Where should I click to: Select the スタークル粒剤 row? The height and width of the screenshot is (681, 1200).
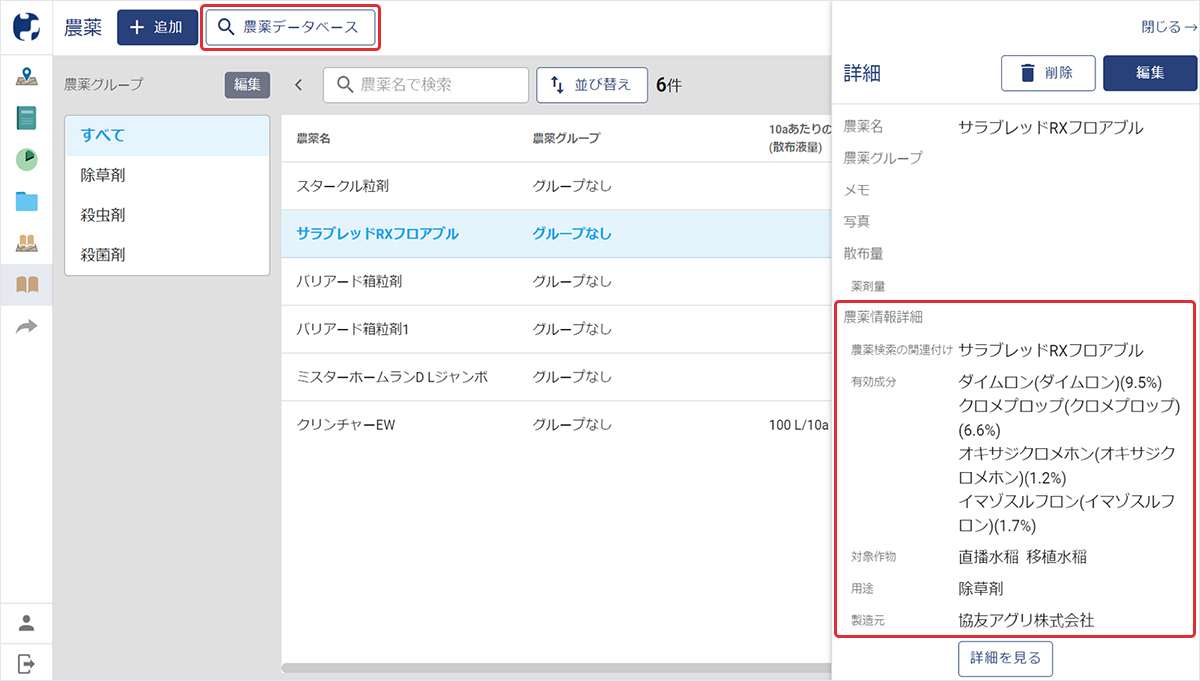click(x=557, y=186)
